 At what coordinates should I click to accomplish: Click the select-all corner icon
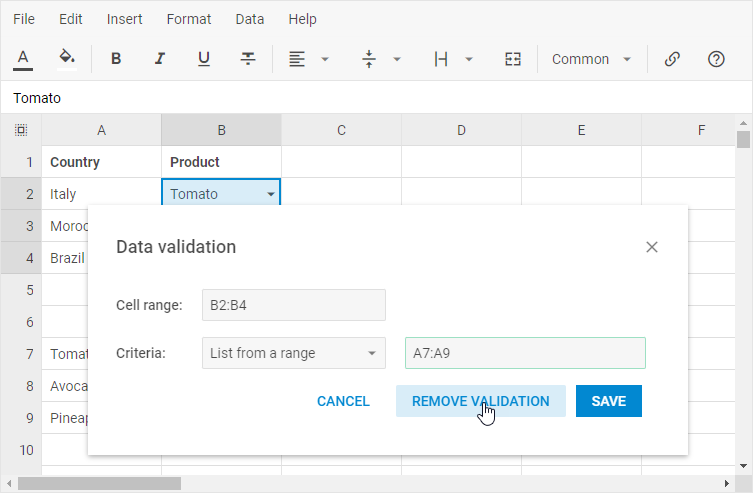click(21, 130)
